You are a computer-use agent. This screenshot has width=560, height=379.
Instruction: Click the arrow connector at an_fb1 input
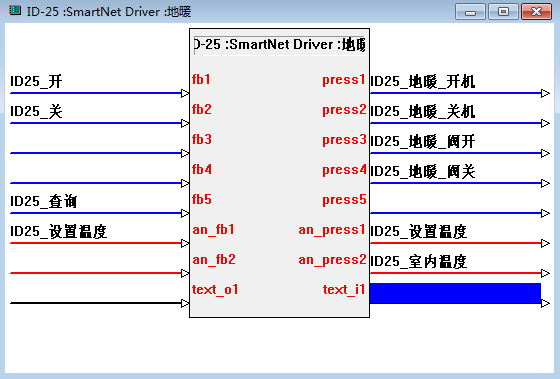[x=185, y=243]
